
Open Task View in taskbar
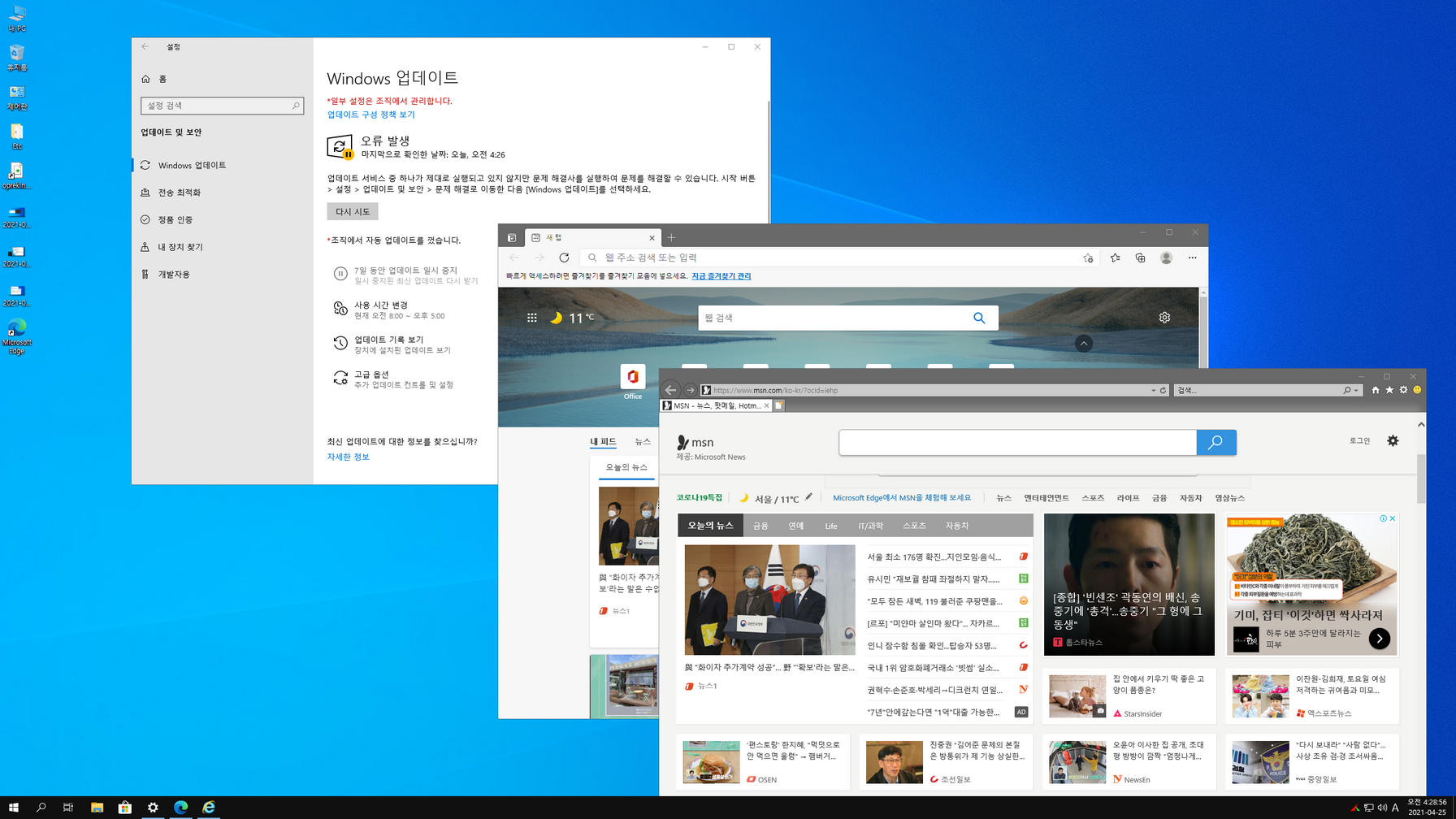[x=68, y=807]
